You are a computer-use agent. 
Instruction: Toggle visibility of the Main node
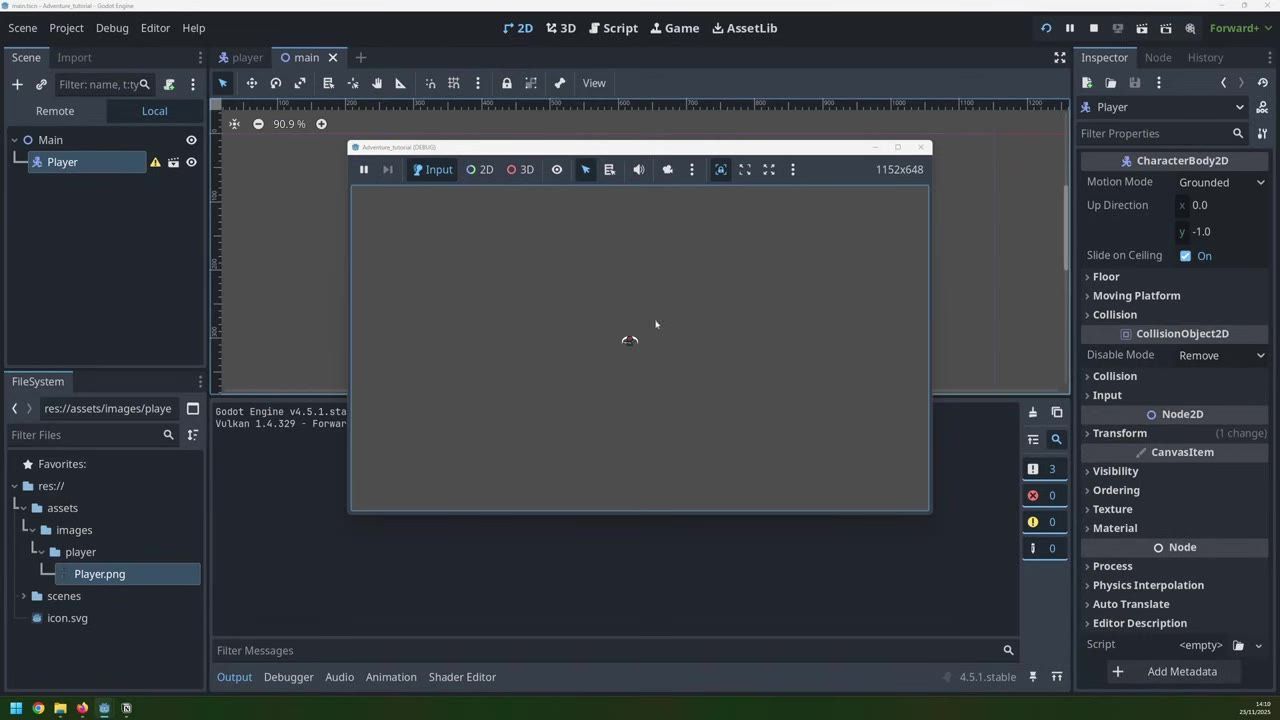pos(191,140)
